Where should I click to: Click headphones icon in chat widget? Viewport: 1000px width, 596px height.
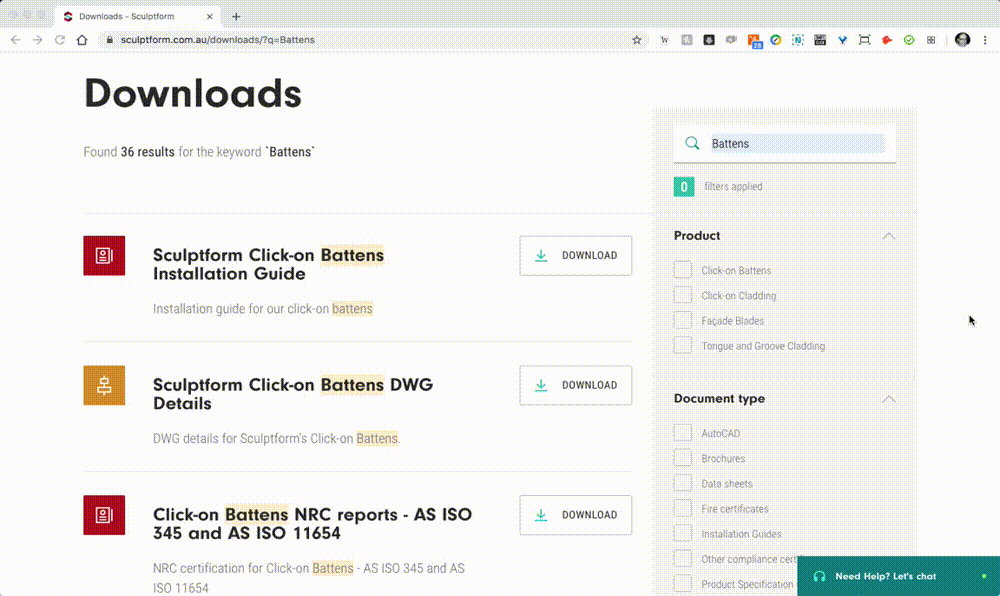[820, 576]
